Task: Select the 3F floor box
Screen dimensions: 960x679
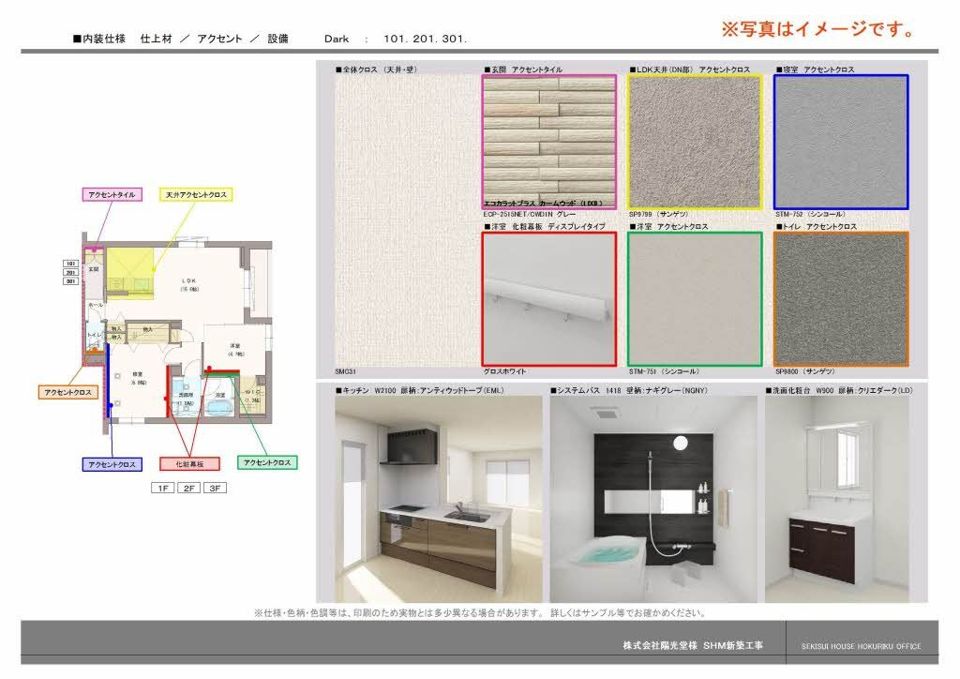Action: (x=215, y=488)
